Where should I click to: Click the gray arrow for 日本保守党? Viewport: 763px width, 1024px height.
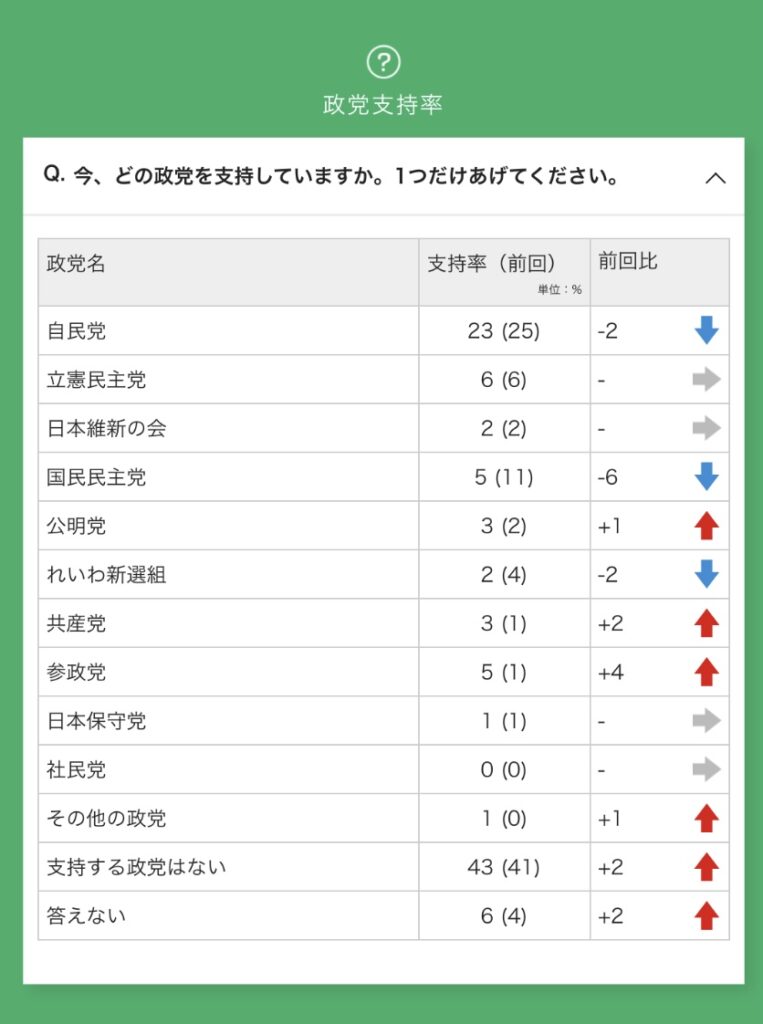pyautogui.click(x=707, y=720)
